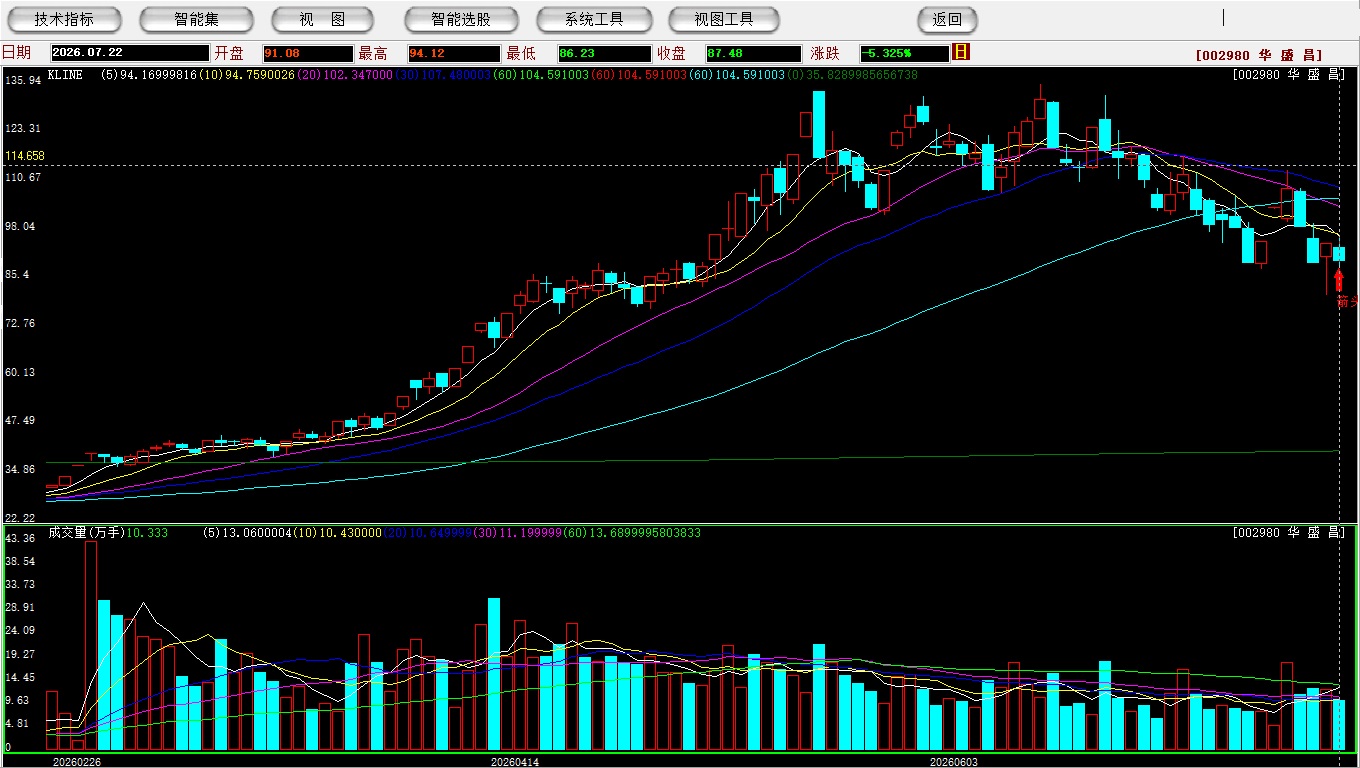Image resolution: width=1360 pixels, height=768 pixels.
Task: Click the 114.658 price level label
Action: 25,156
